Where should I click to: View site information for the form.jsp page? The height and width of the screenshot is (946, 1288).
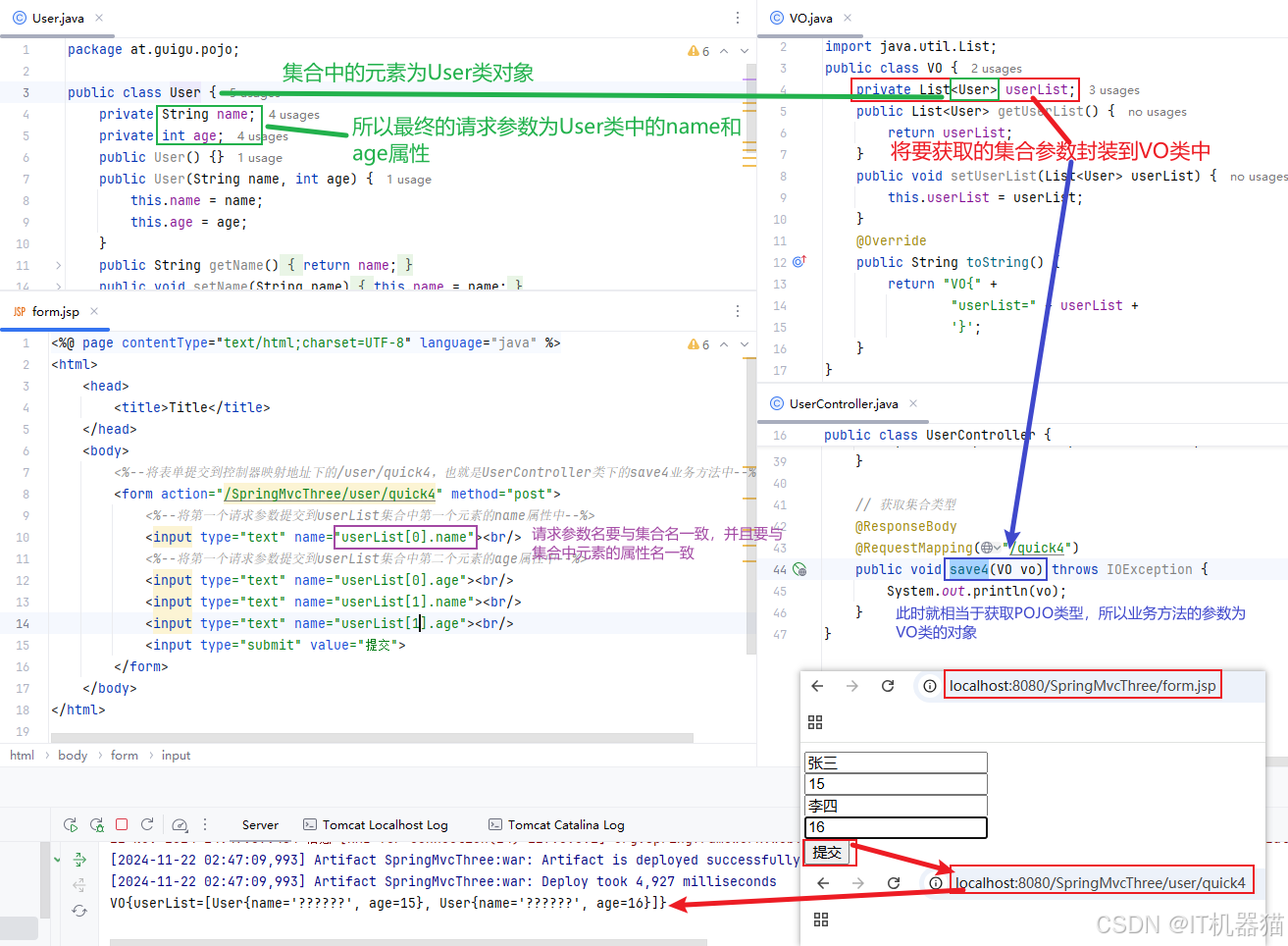point(929,686)
